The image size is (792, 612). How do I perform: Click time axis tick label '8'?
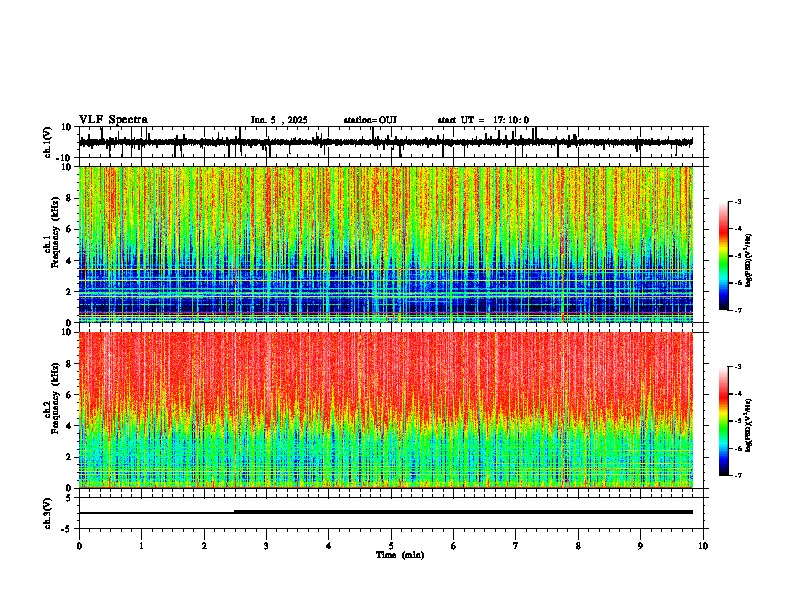tap(578, 546)
